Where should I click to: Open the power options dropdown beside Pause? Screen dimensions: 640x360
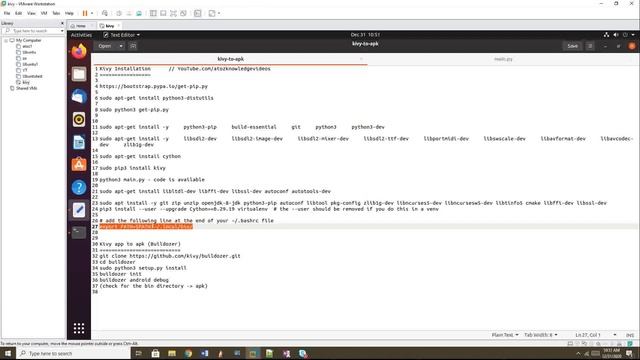click(92, 13)
